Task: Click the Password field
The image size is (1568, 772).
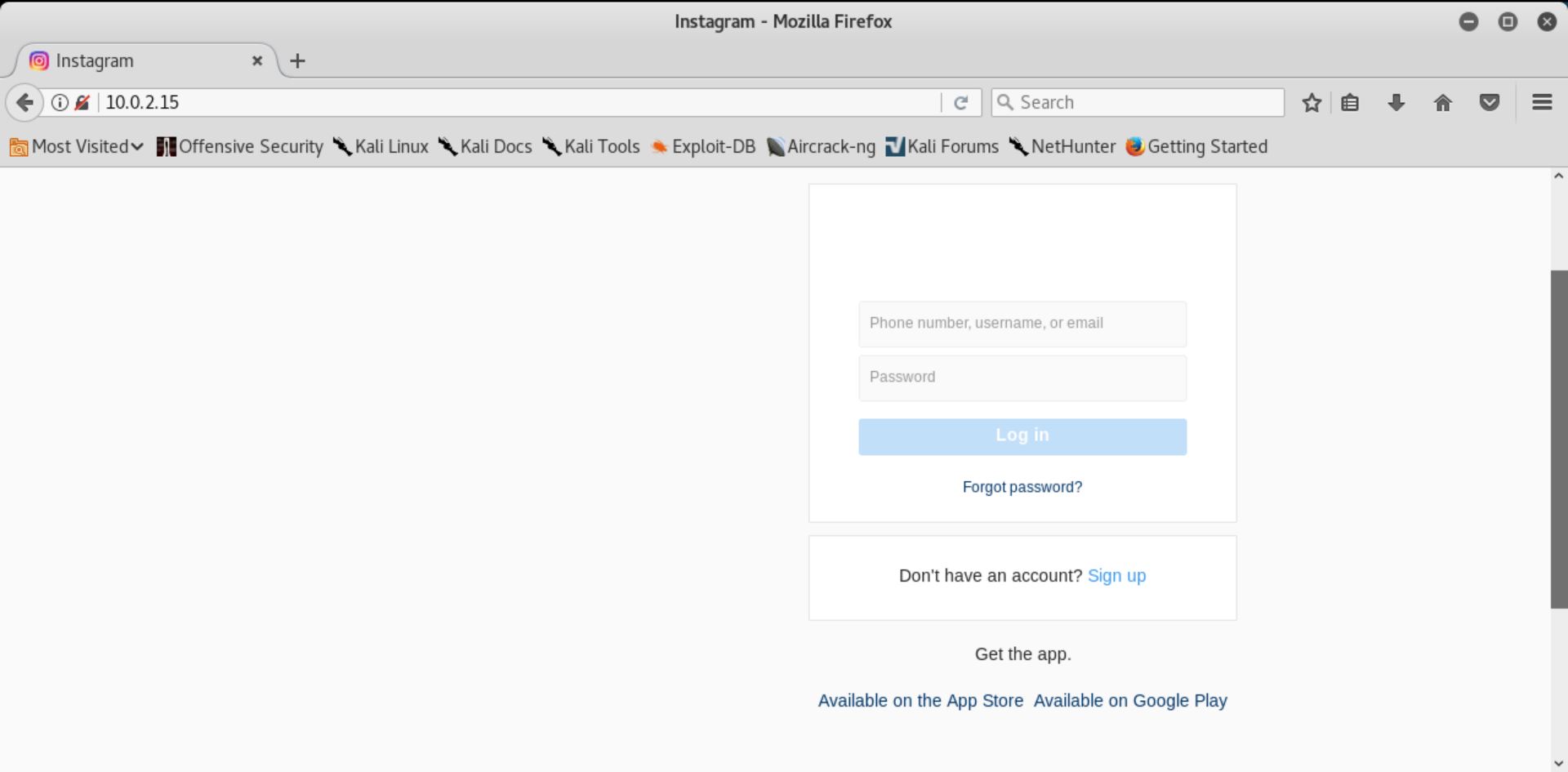Action: [1022, 377]
